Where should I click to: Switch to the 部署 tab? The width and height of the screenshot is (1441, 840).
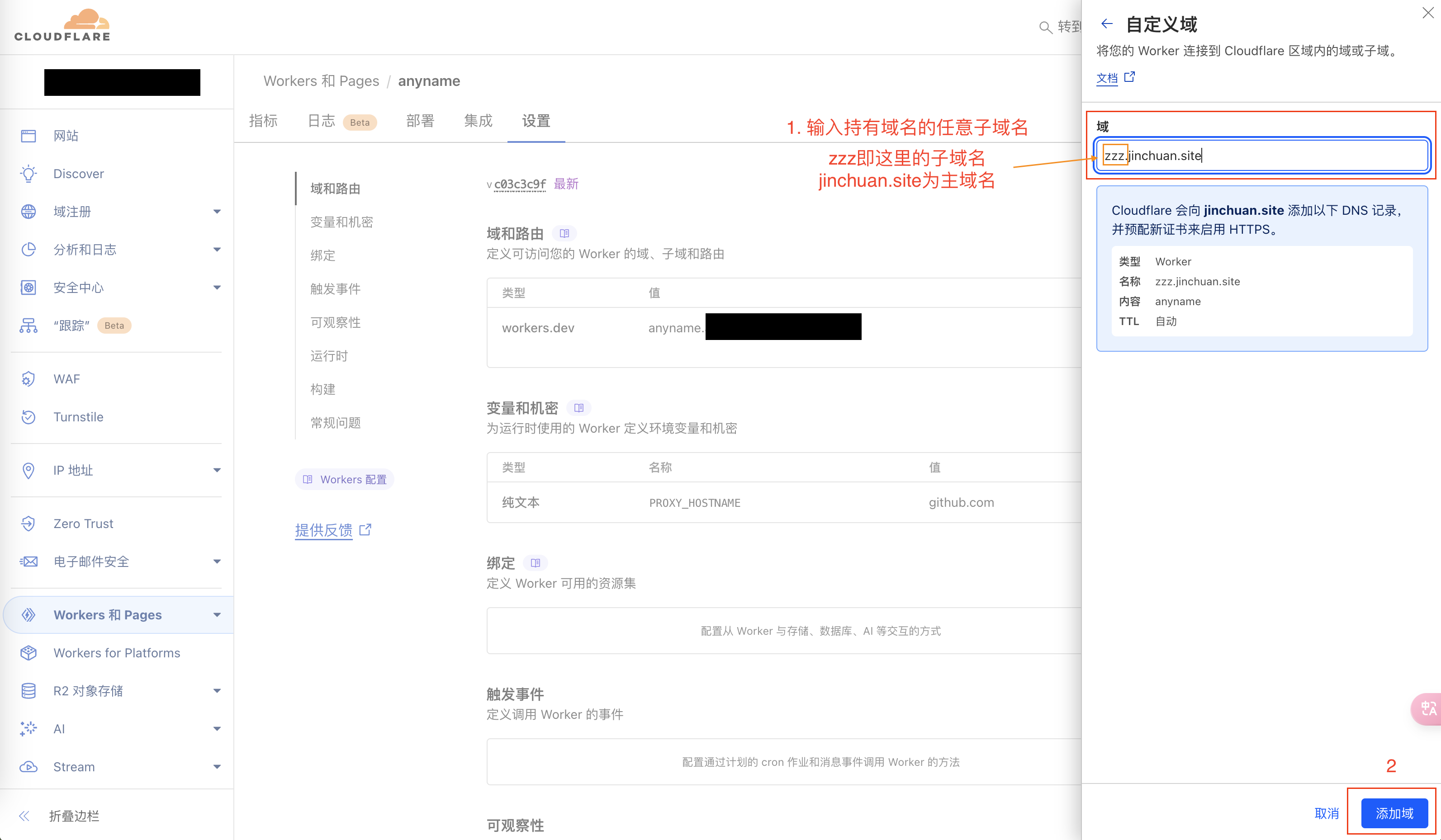click(420, 121)
